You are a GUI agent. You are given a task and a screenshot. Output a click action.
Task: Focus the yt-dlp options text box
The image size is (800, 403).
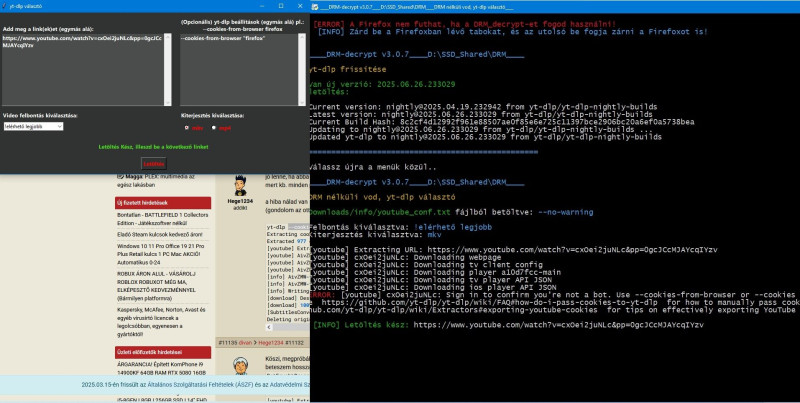pos(239,69)
